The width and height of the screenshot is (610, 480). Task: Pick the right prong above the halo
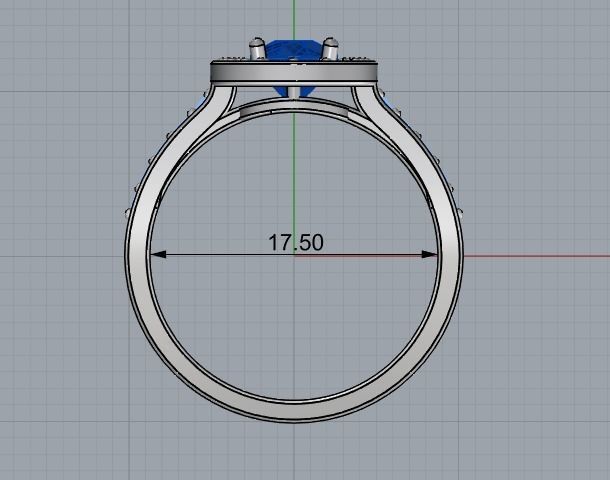[x=330, y=49]
